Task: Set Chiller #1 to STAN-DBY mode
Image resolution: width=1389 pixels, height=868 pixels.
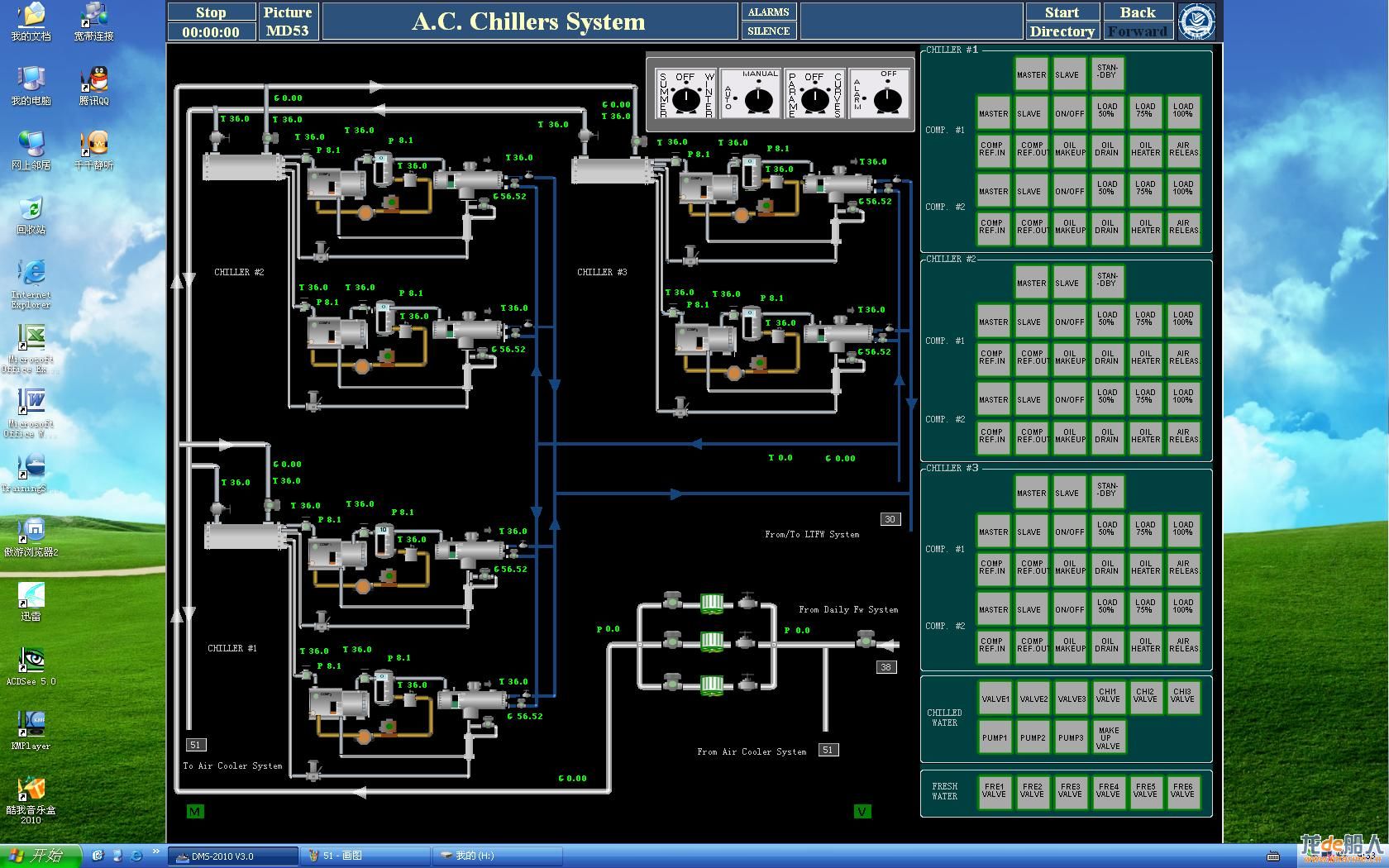Action: [1107, 74]
